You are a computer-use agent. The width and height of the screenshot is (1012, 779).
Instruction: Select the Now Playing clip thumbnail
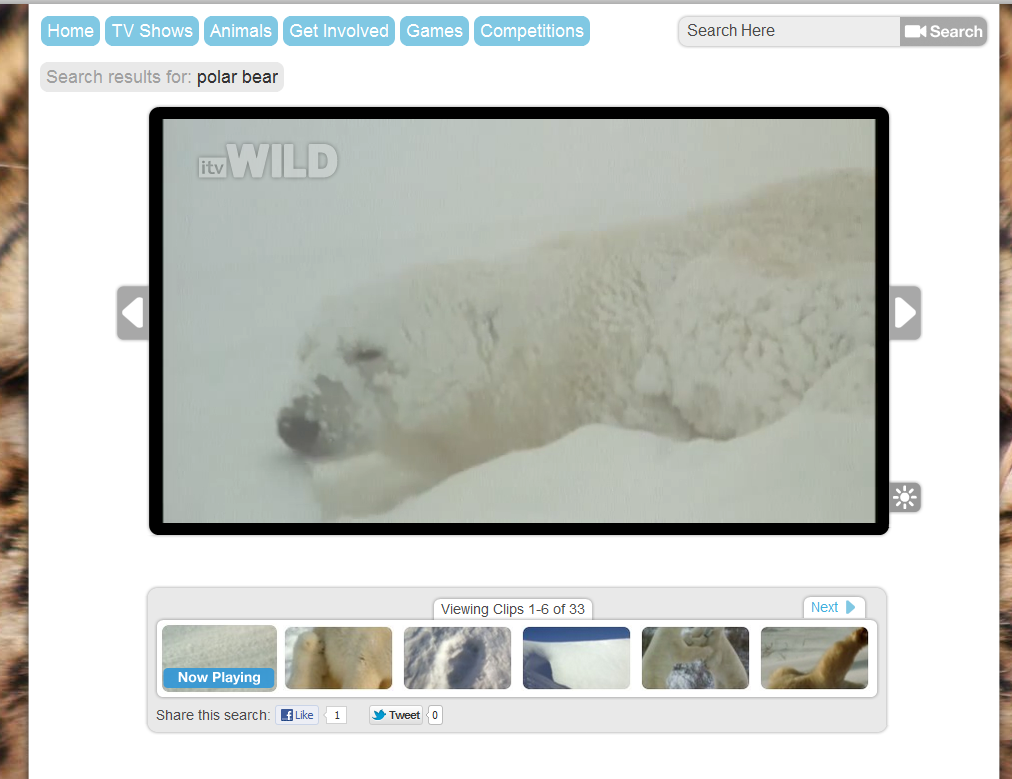click(219, 658)
